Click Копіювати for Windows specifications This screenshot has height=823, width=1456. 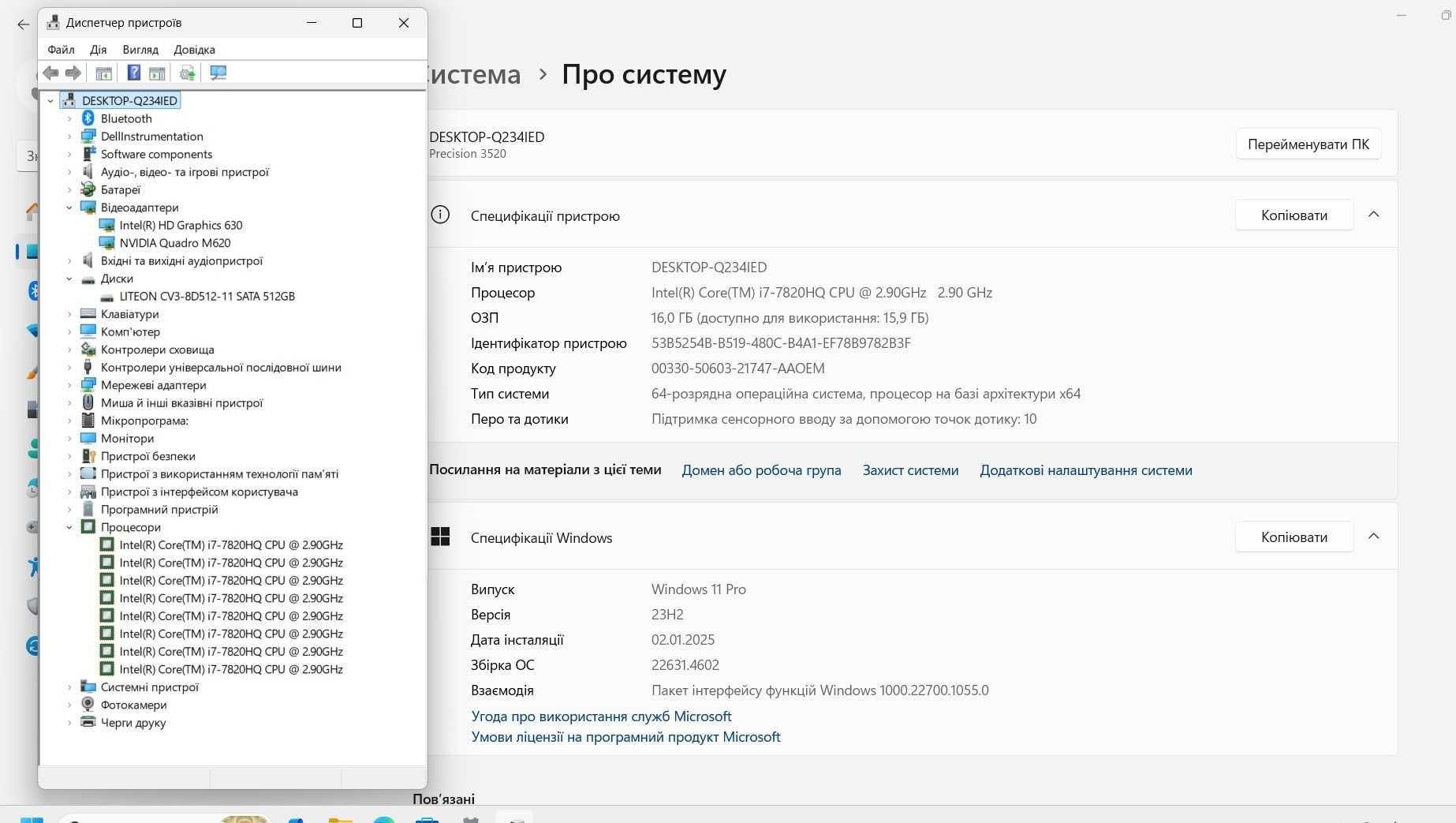coord(1294,537)
